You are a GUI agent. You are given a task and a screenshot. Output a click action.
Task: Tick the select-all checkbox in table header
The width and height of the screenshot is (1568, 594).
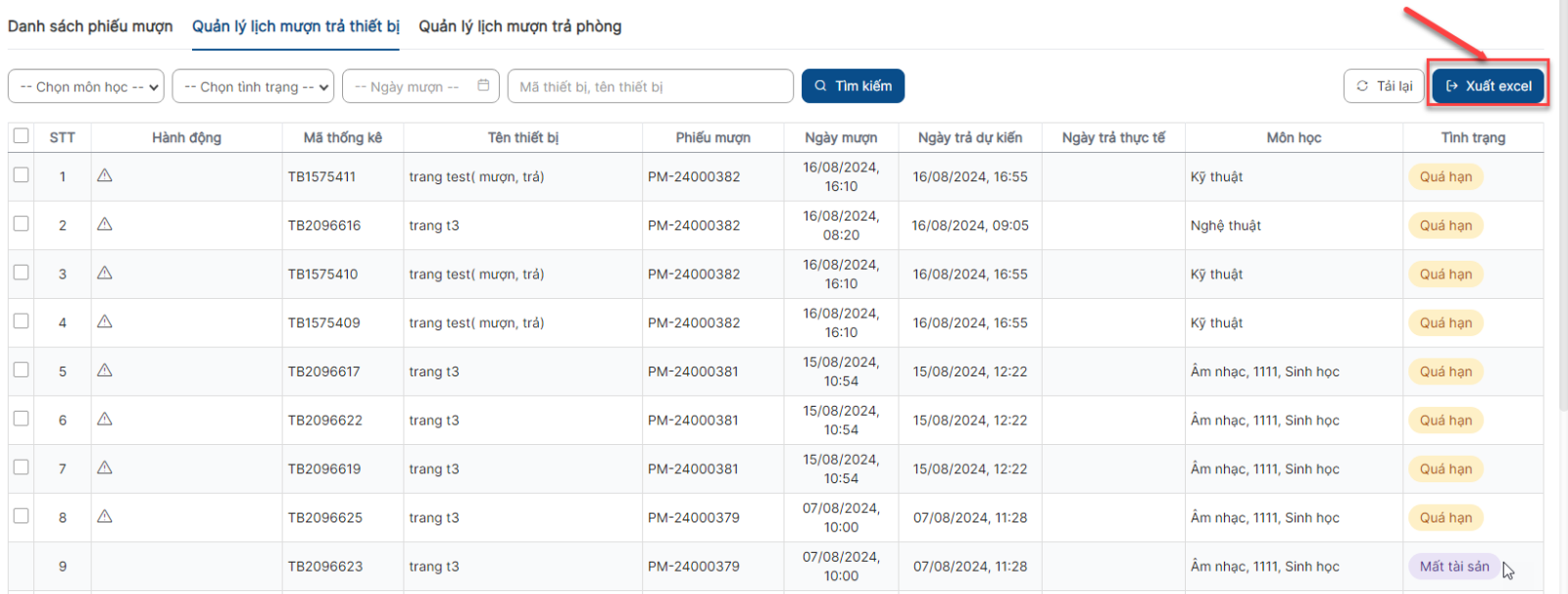22,136
